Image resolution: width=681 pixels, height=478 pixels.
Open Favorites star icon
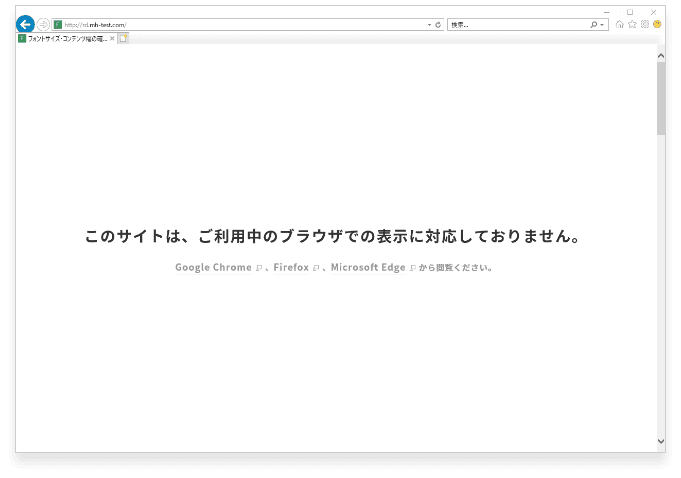(x=632, y=24)
